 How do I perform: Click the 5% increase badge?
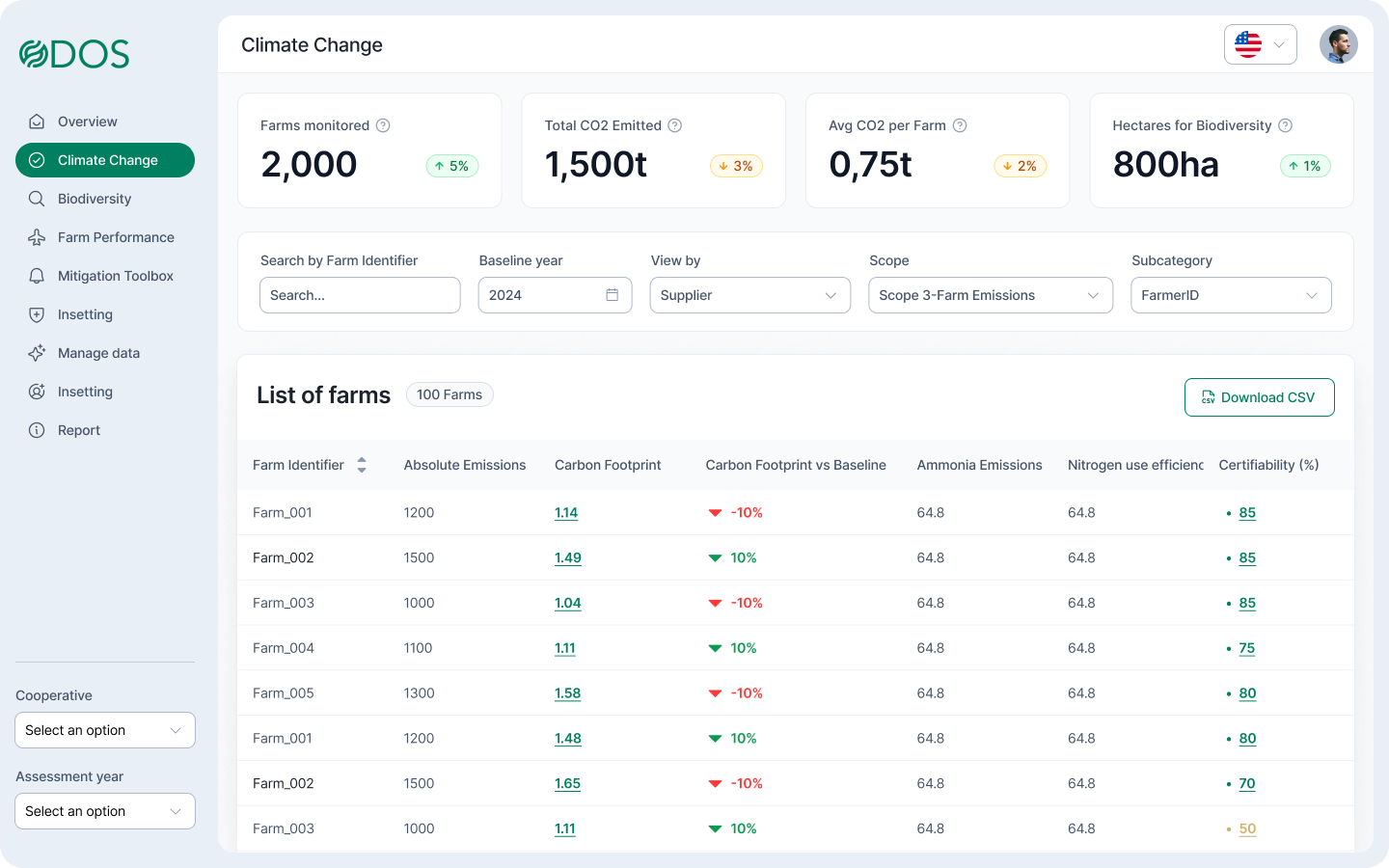(x=452, y=166)
